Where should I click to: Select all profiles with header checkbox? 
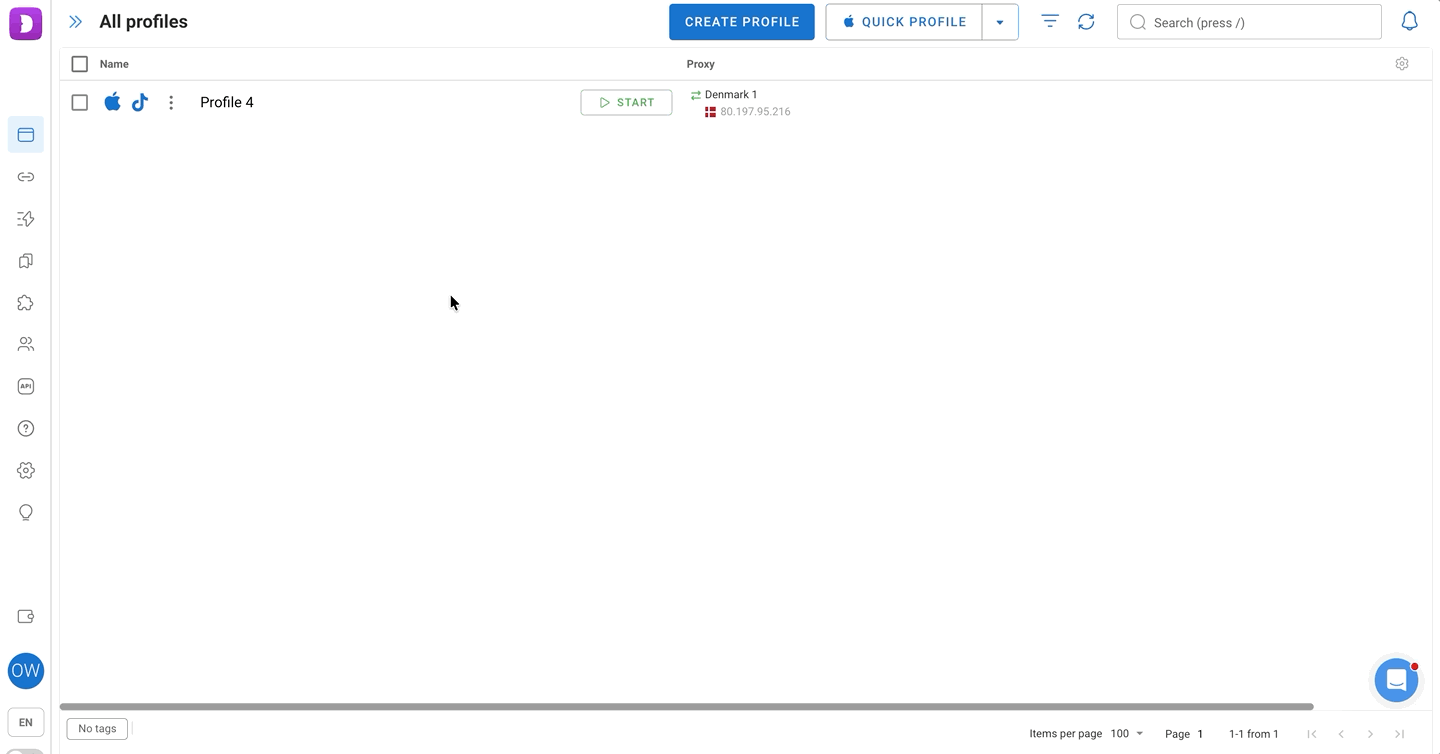[x=80, y=64]
